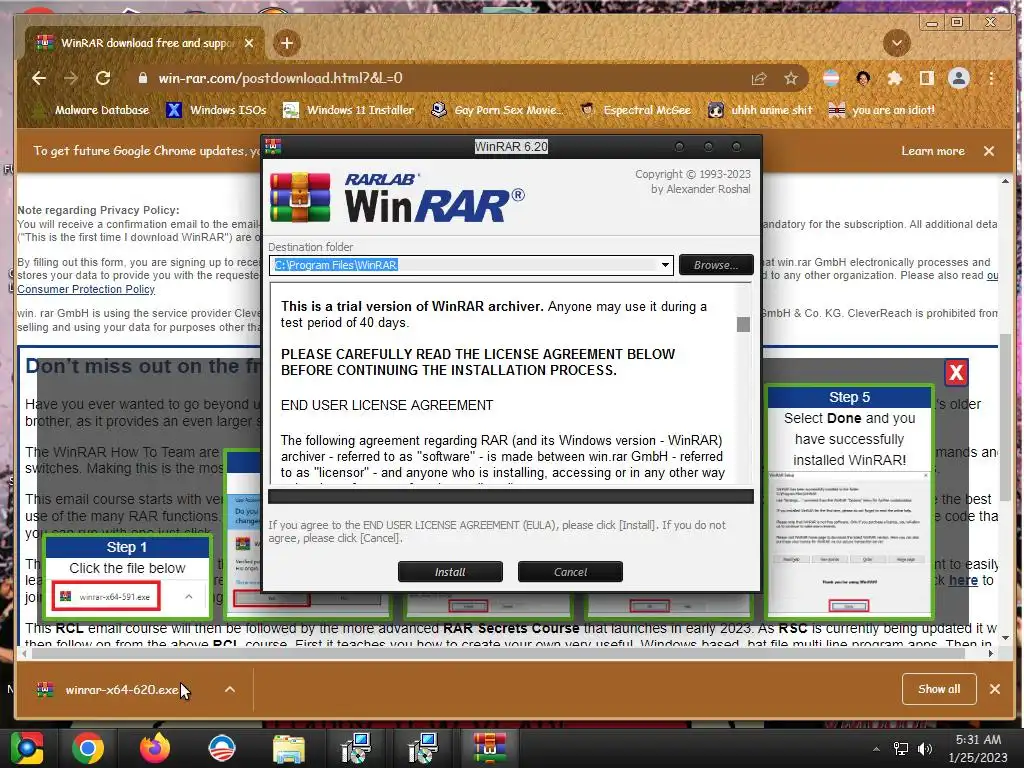This screenshot has width=1024, height=768.
Task: Open network tray icon
Action: [x=901, y=749]
